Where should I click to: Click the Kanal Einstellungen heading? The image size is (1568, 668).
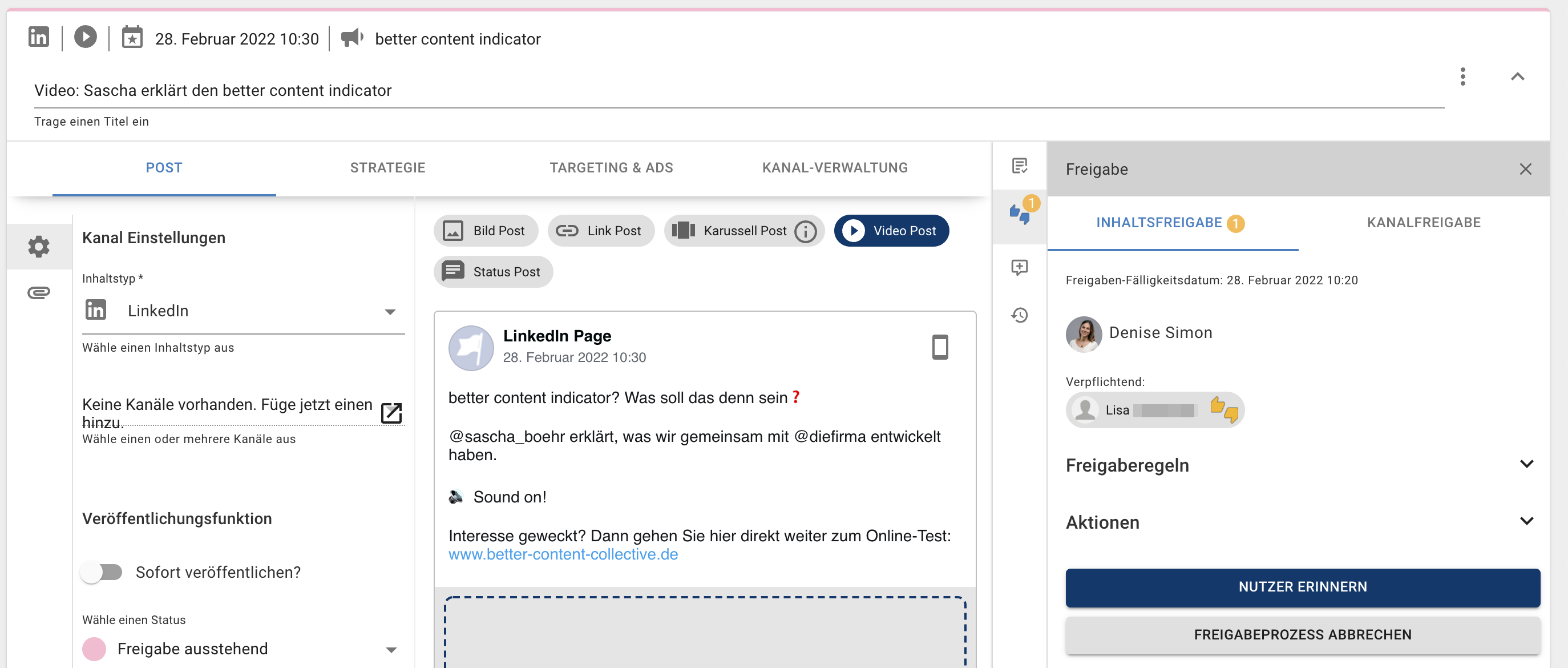tap(153, 238)
